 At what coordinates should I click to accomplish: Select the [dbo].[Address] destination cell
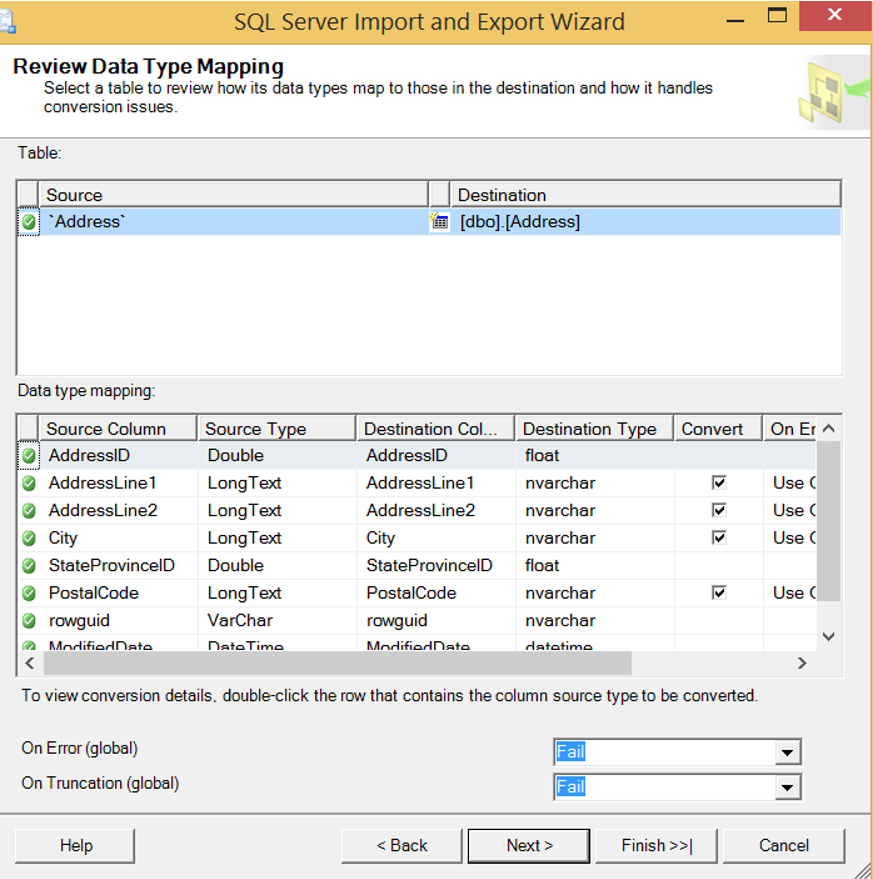point(645,222)
